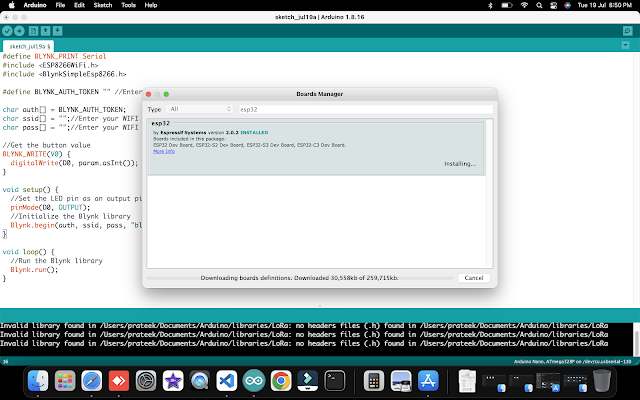Click the Open sketch toolbar icon
The height and width of the screenshot is (400, 640).
(x=47, y=32)
